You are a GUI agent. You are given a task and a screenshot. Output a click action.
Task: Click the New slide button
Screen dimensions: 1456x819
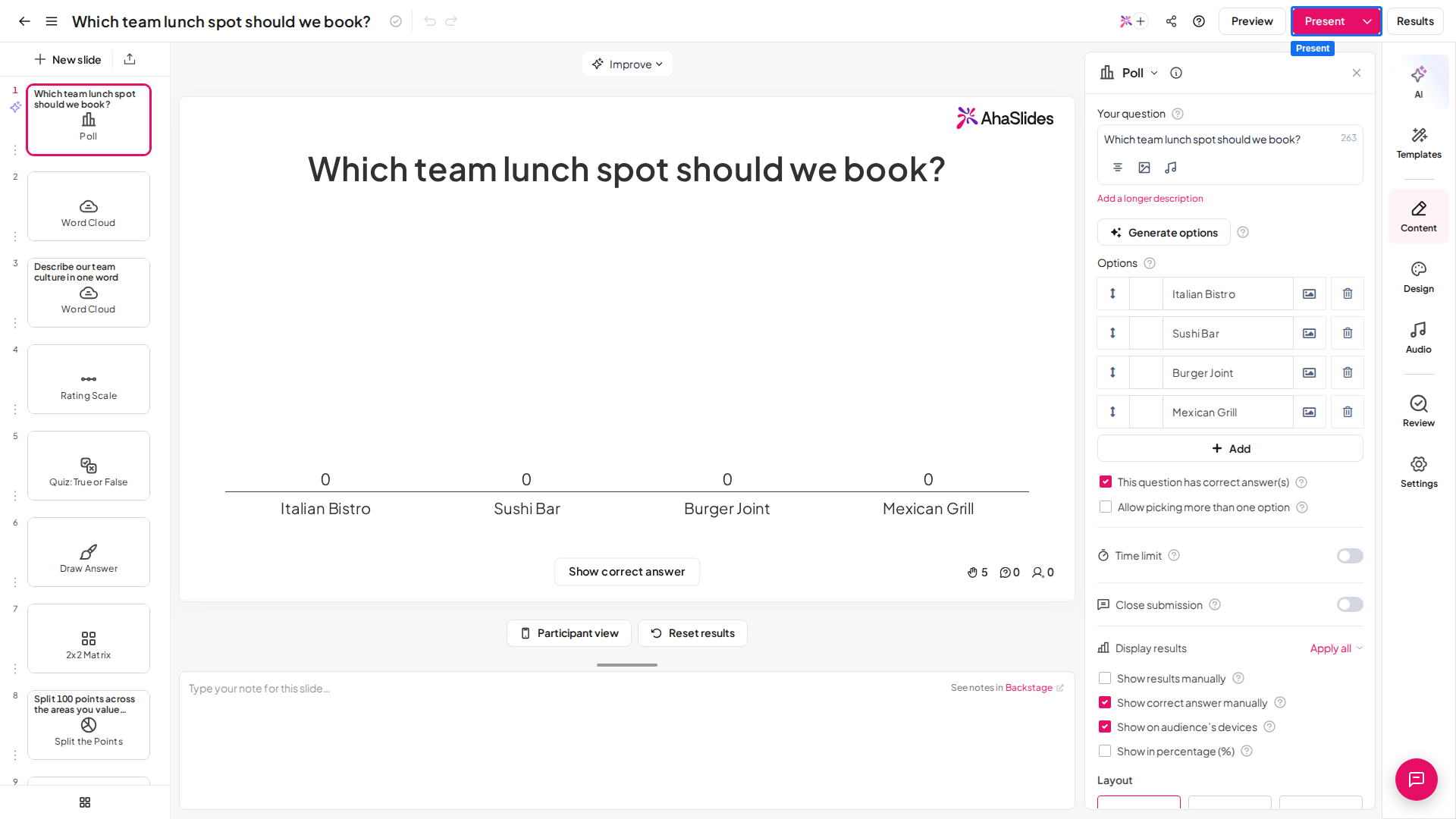(x=67, y=59)
